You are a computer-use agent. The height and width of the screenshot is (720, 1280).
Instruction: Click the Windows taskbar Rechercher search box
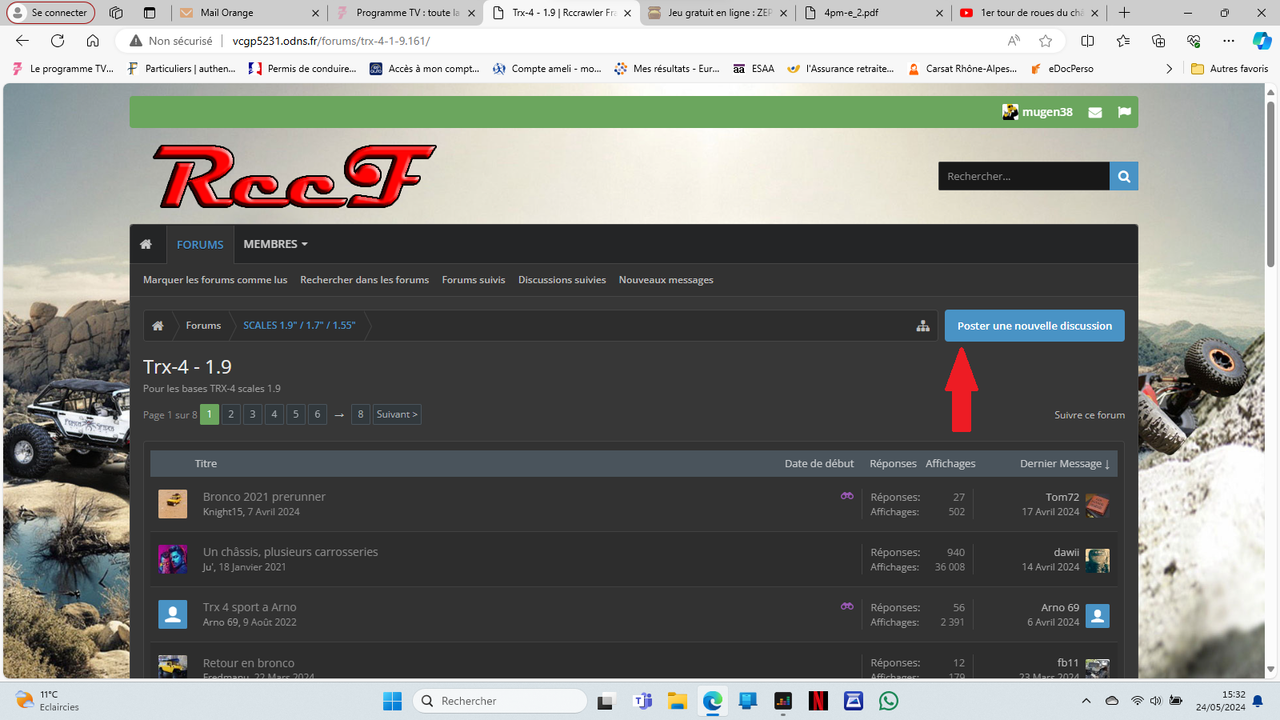coord(500,701)
